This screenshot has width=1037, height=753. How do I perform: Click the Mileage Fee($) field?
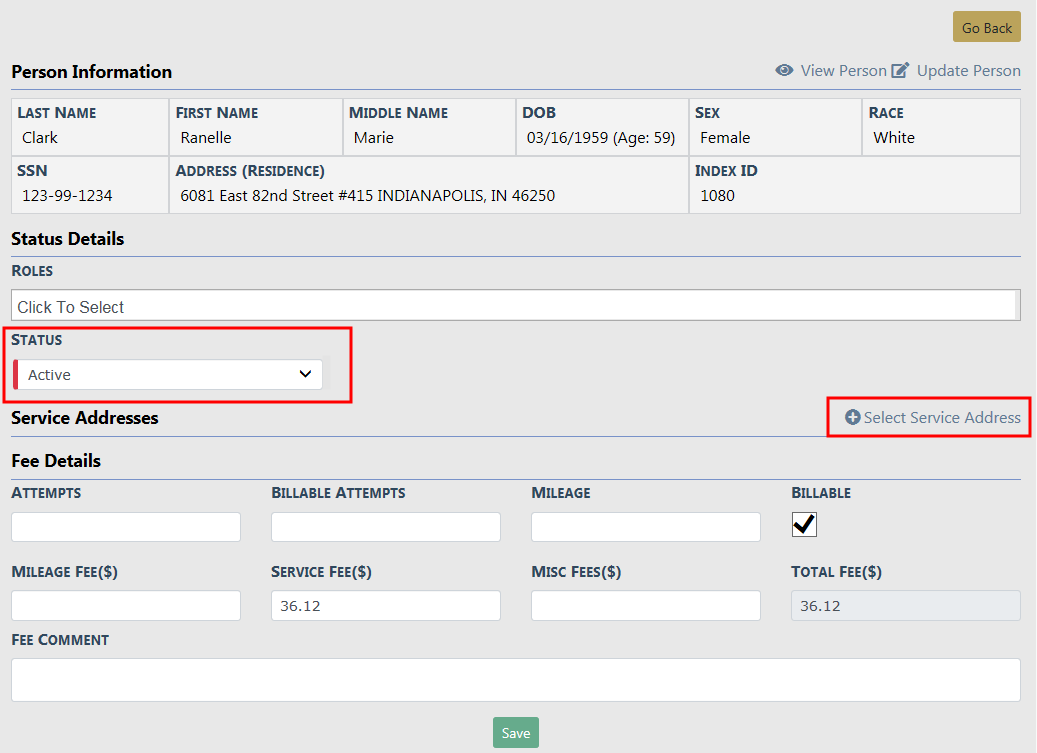(126, 605)
